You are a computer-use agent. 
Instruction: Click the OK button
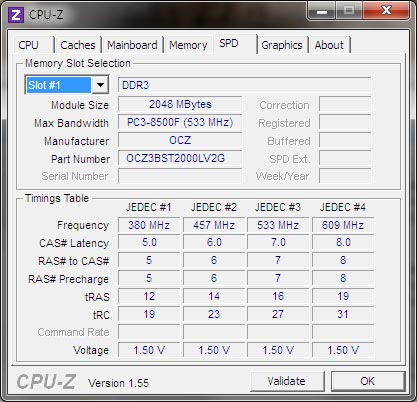pyautogui.click(x=368, y=381)
